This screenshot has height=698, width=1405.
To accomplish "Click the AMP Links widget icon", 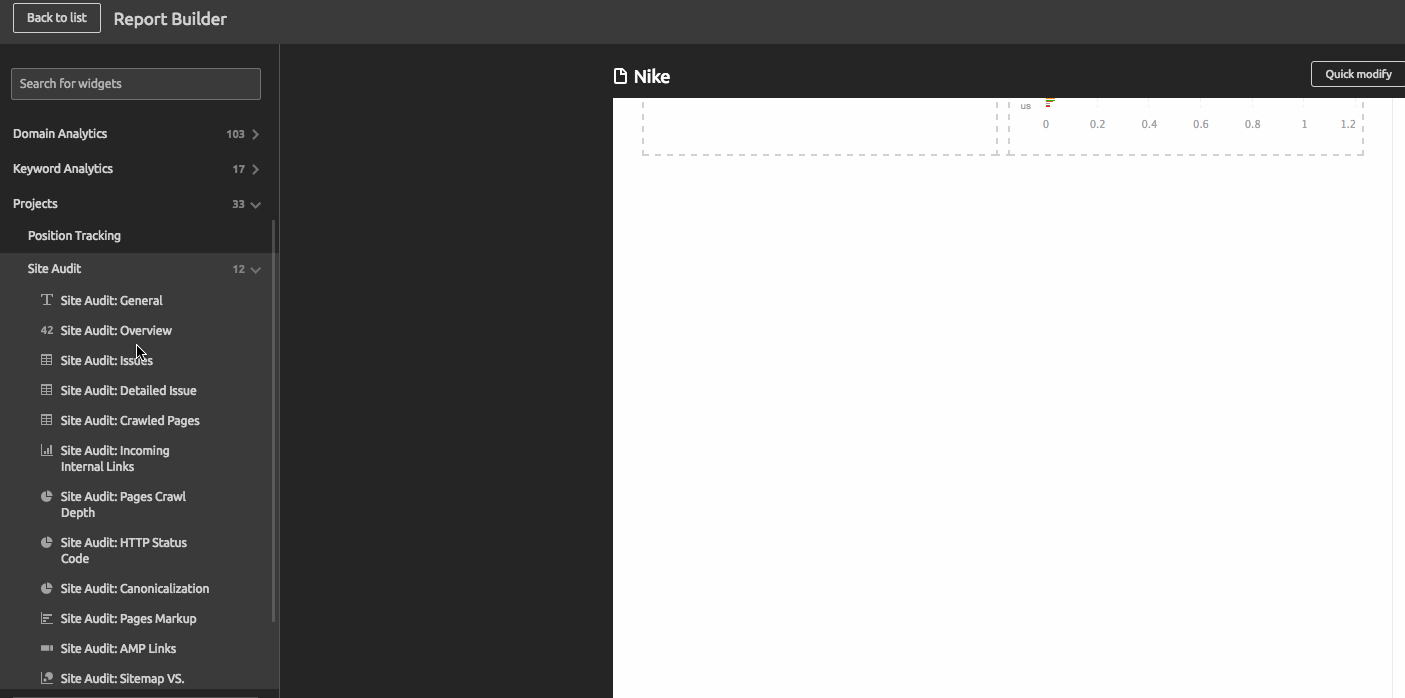I will pos(46,648).
